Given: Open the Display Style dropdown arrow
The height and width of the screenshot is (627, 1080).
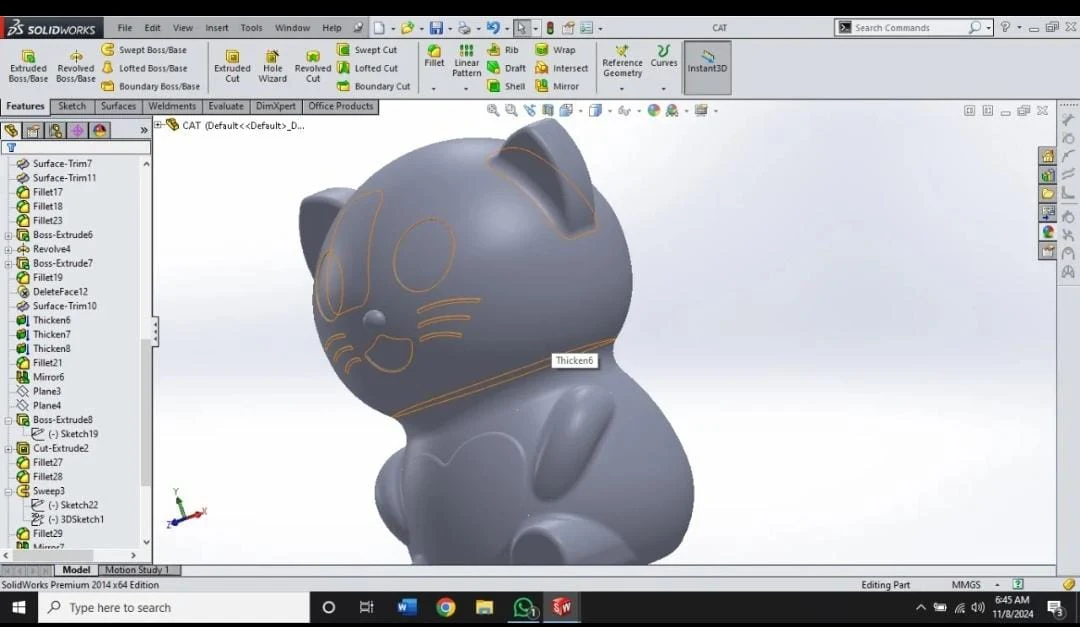Looking at the screenshot, I should [608, 110].
